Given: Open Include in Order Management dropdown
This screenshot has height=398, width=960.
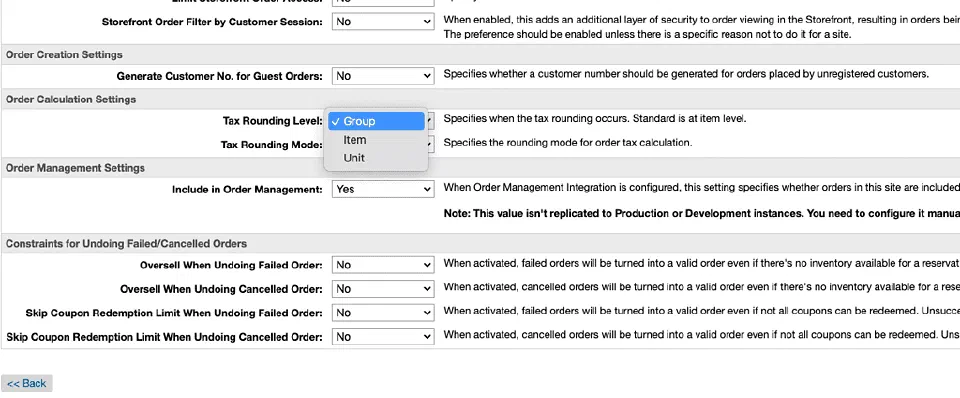Looking at the screenshot, I should click(383, 189).
